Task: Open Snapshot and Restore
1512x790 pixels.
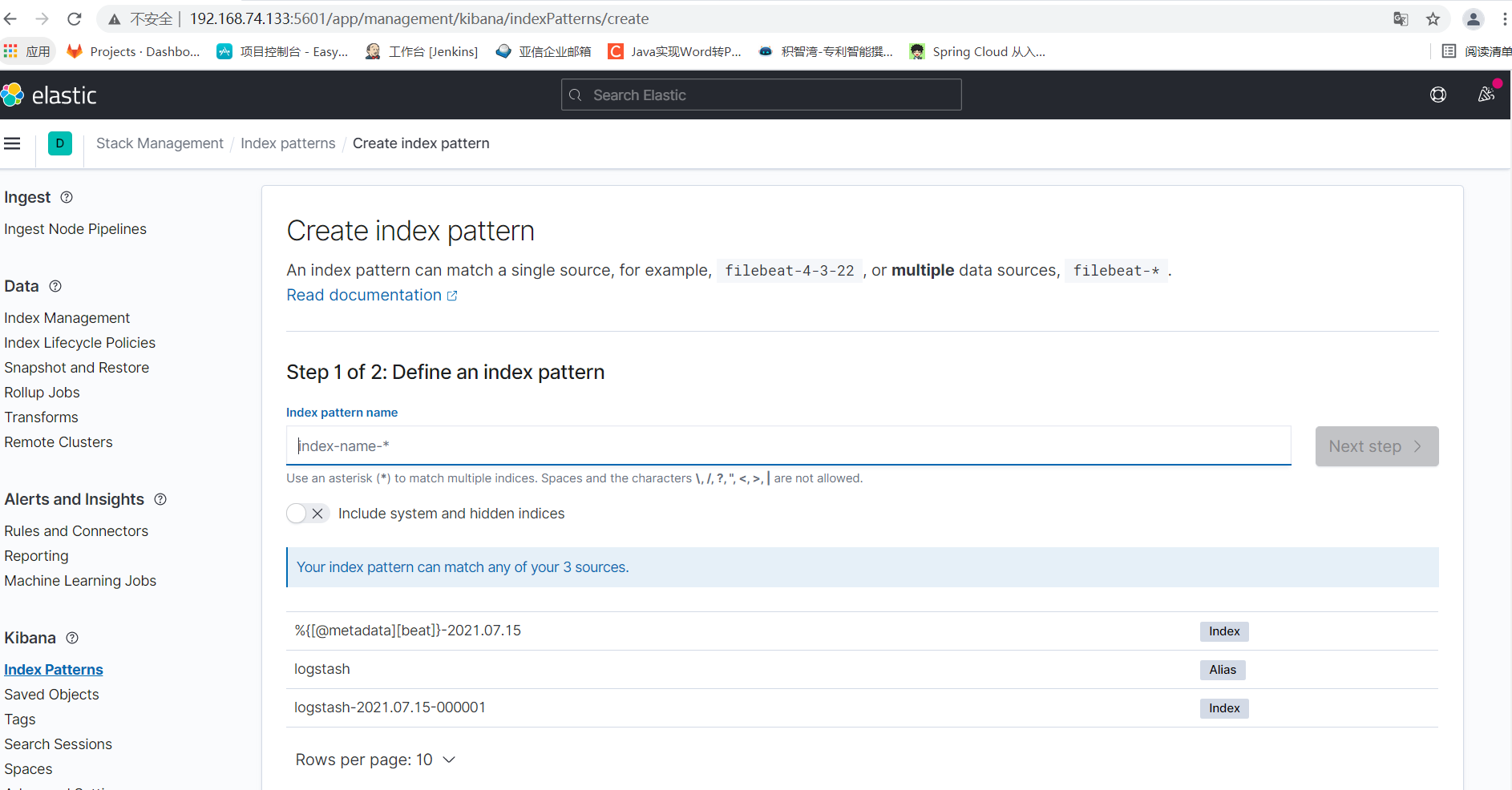Action: 76,368
